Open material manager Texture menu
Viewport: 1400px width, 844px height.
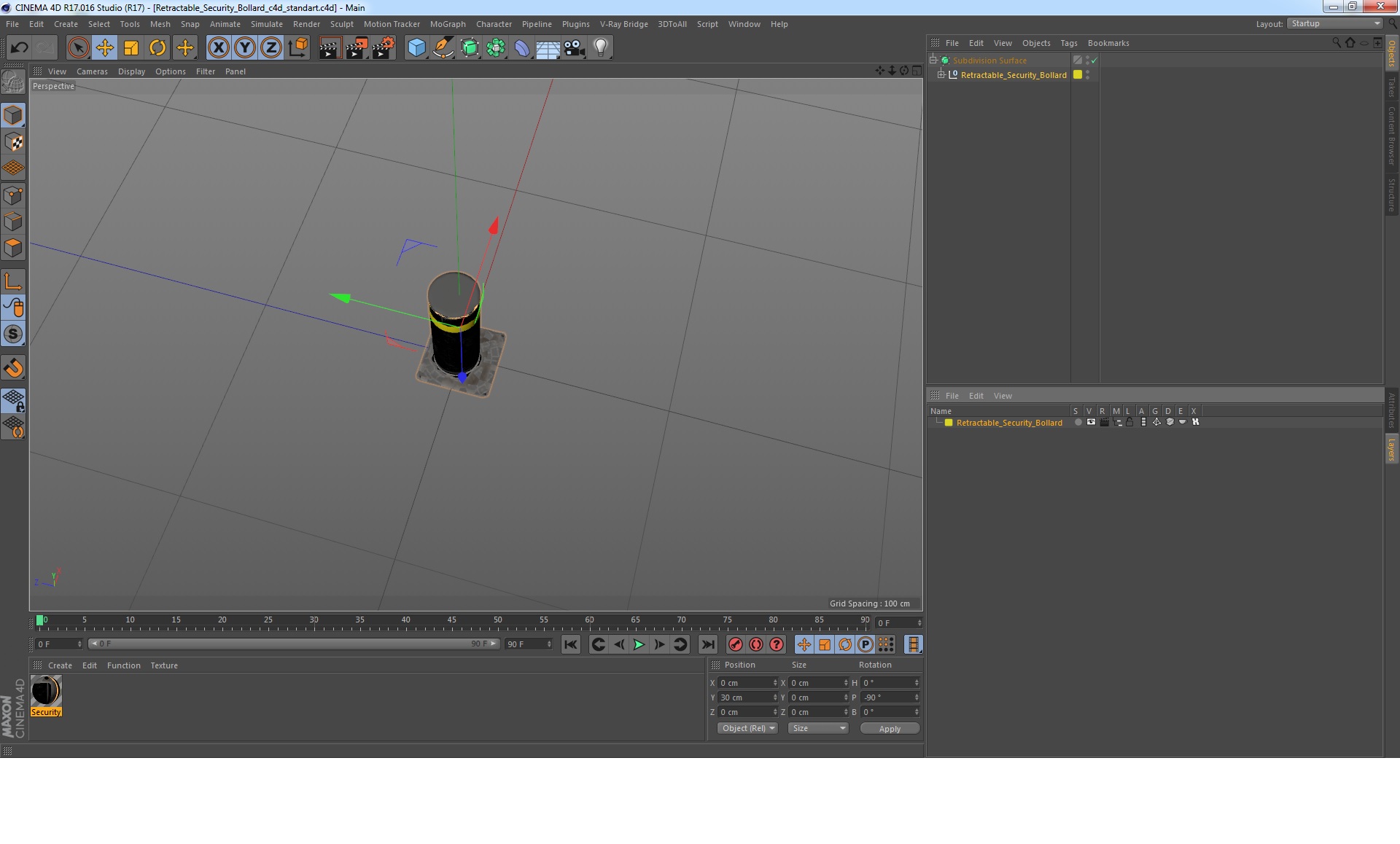click(x=164, y=665)
